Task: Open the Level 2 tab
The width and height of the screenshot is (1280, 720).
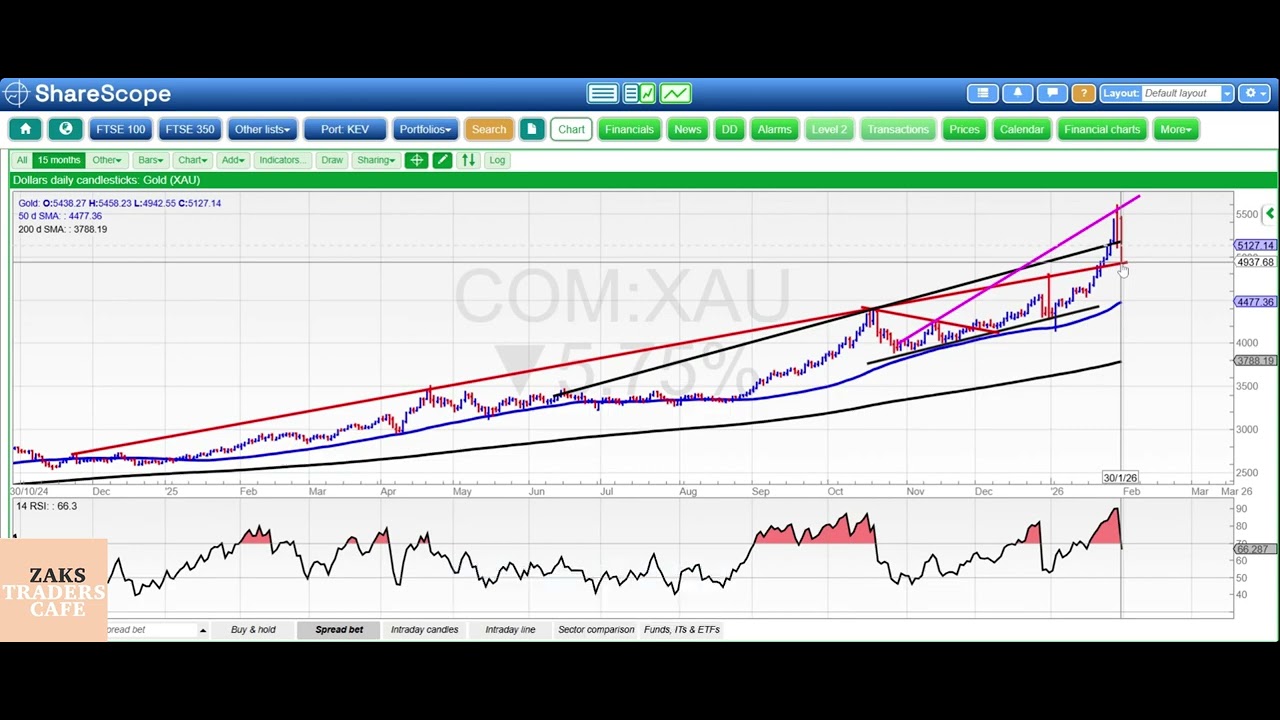Action: point(829,129)
